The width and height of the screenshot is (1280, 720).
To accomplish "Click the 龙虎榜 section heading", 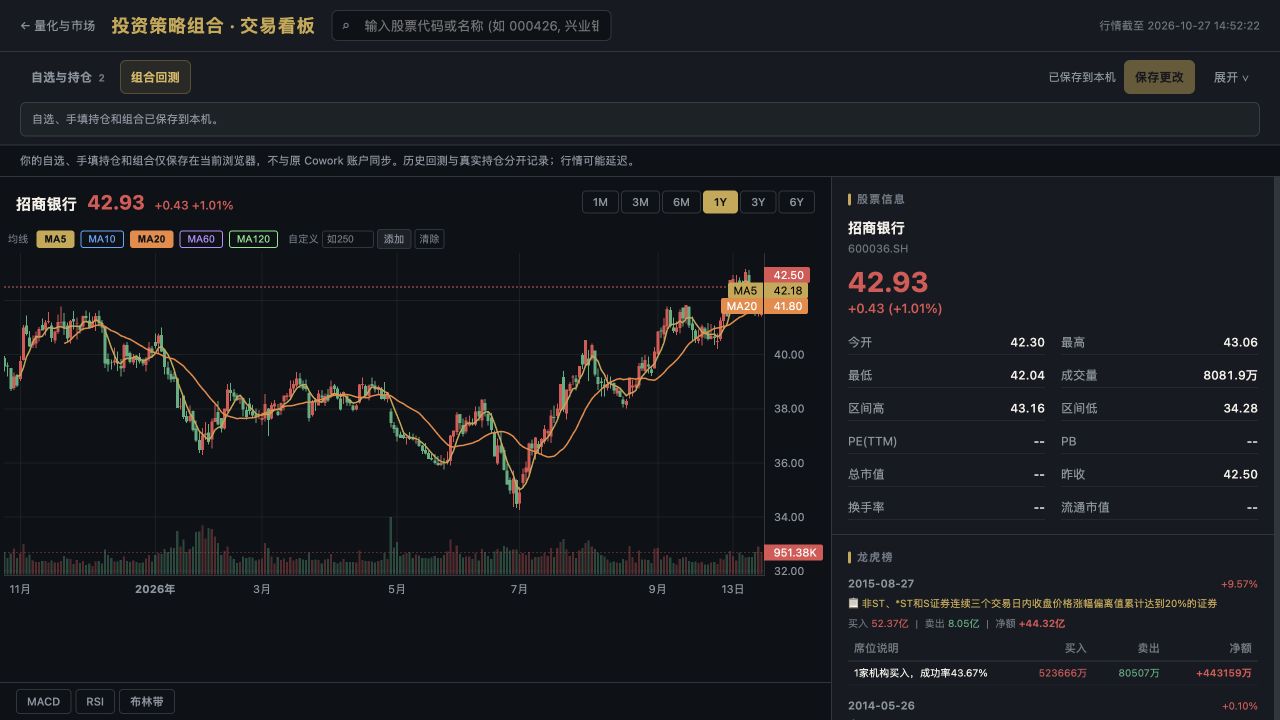I will (x=874, y=557).
